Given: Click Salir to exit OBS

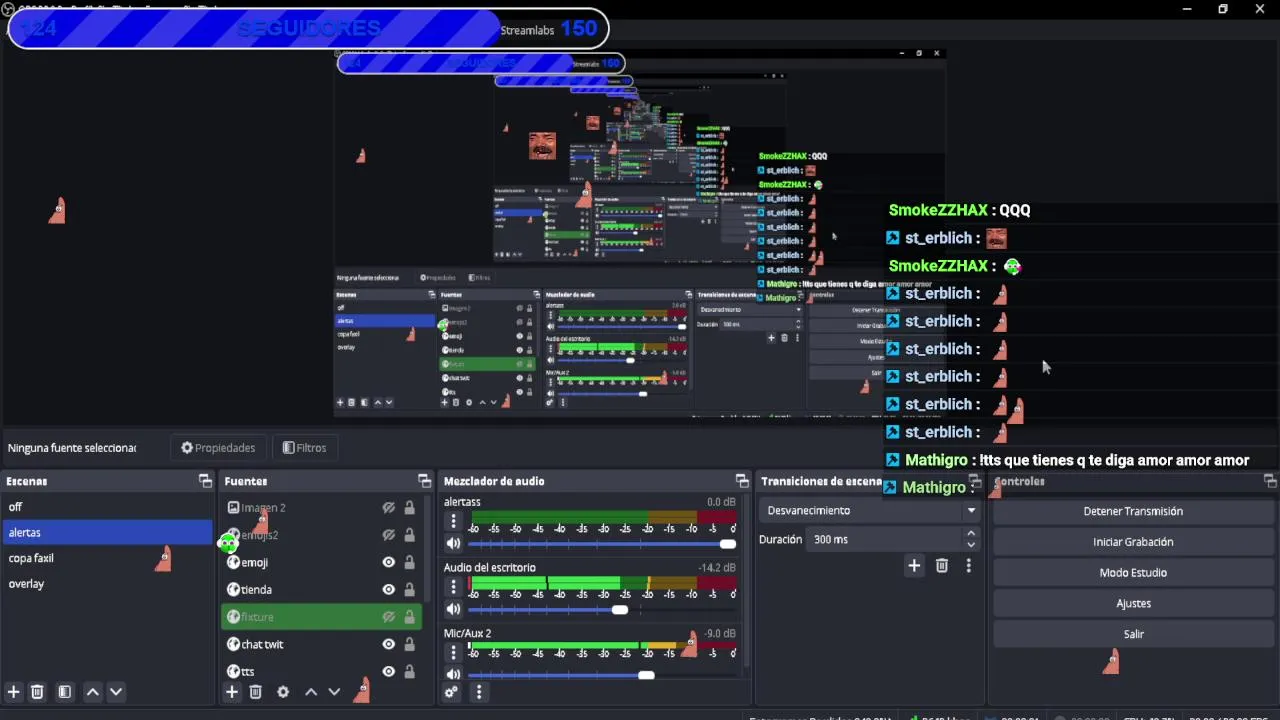Looking at the screenshot, I should tap(1133, 634).
